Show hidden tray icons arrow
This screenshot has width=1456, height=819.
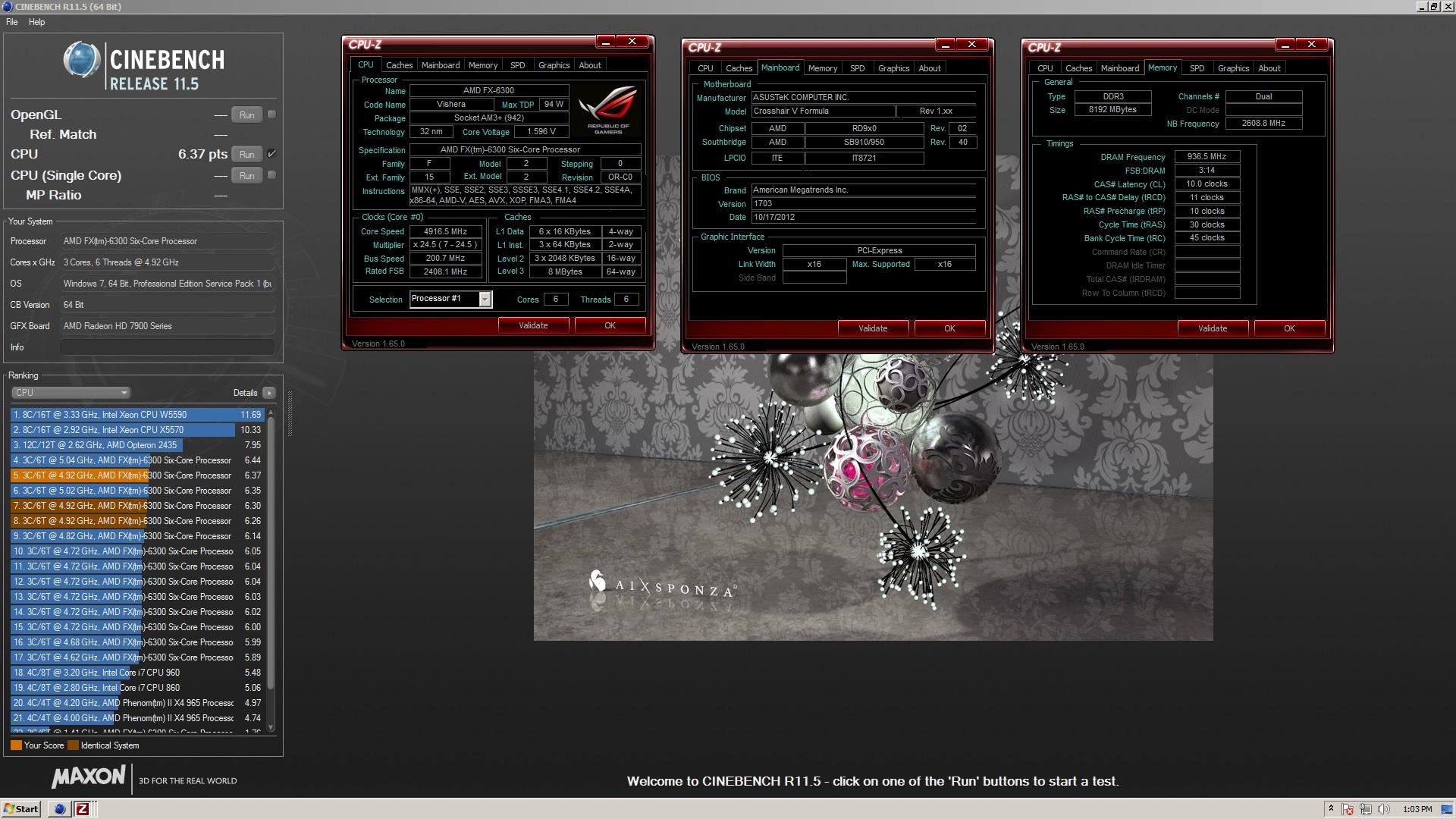(x=1330, y=809)
